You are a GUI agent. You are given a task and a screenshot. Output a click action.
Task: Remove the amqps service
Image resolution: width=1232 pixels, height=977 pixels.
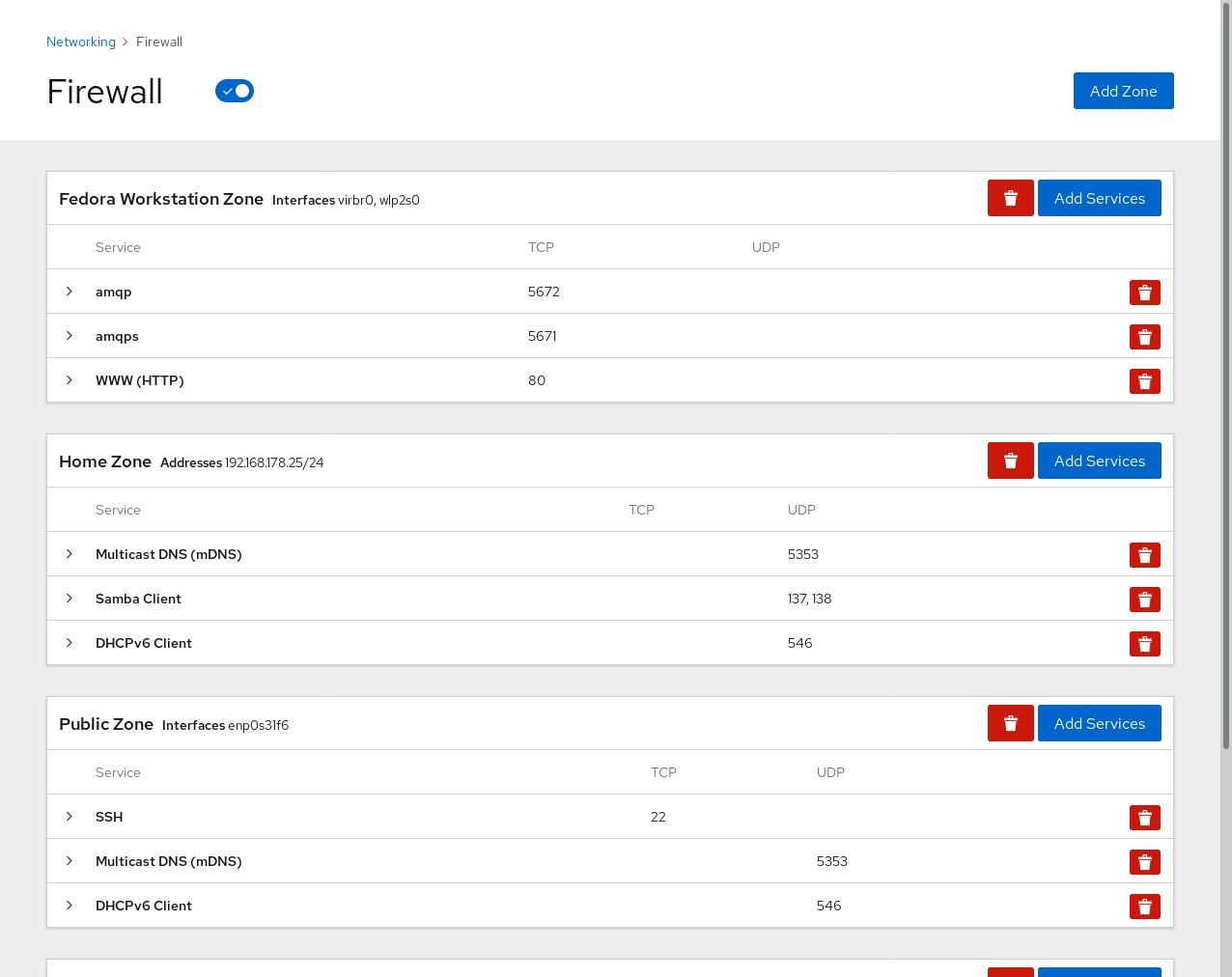(1144, 337)
